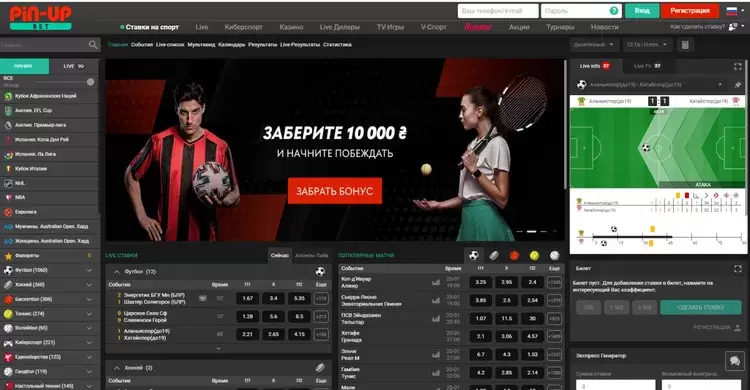The height and width of the screenshot is (390, 750).
Task: Open the bet calculator icon
Action: (x=685, y=45)
